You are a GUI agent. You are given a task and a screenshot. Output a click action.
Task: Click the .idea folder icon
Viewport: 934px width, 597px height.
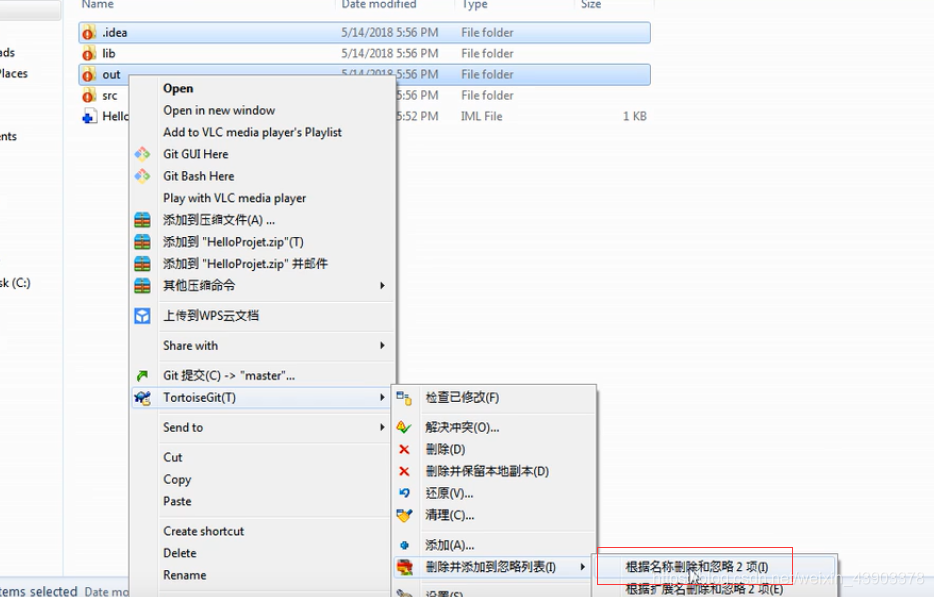tap(89, 33)
